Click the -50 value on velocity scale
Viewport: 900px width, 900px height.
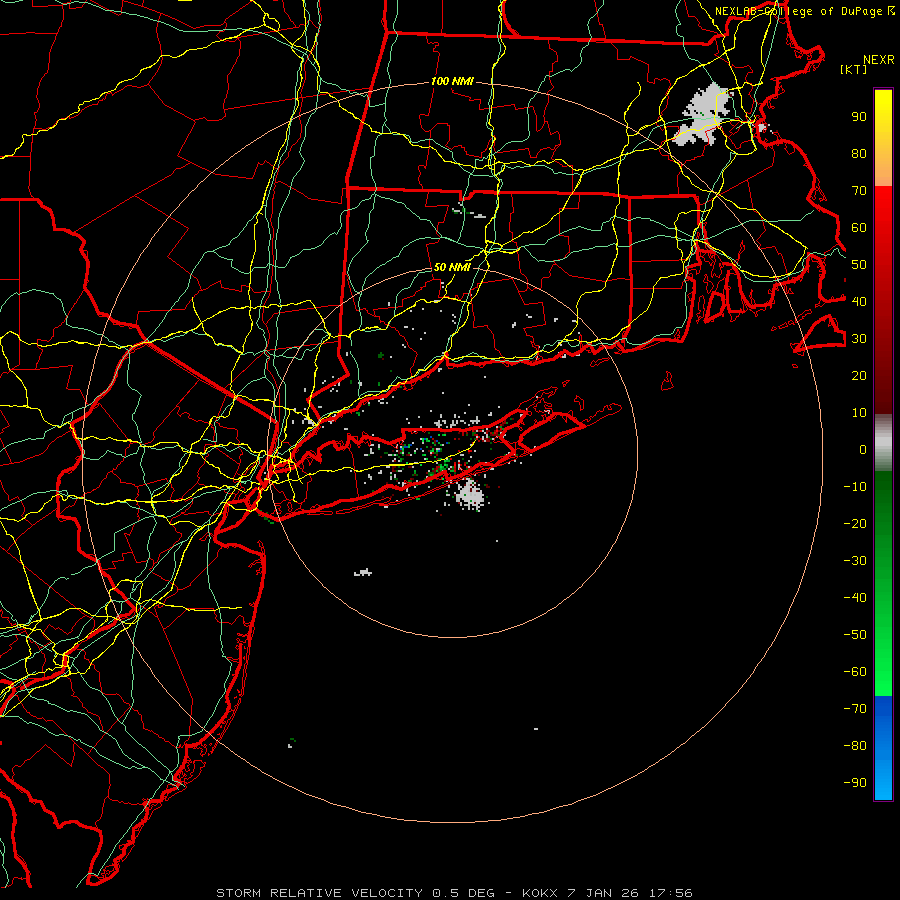point(855,635)
